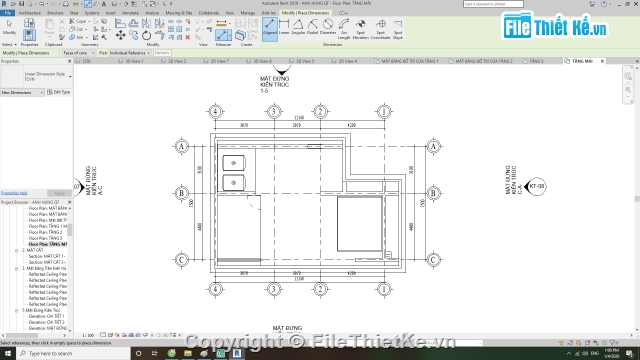Open the view tabs overflow dropdown arrow
The width and height of the screenshot is (640, 360).
[x=637, y=61]
